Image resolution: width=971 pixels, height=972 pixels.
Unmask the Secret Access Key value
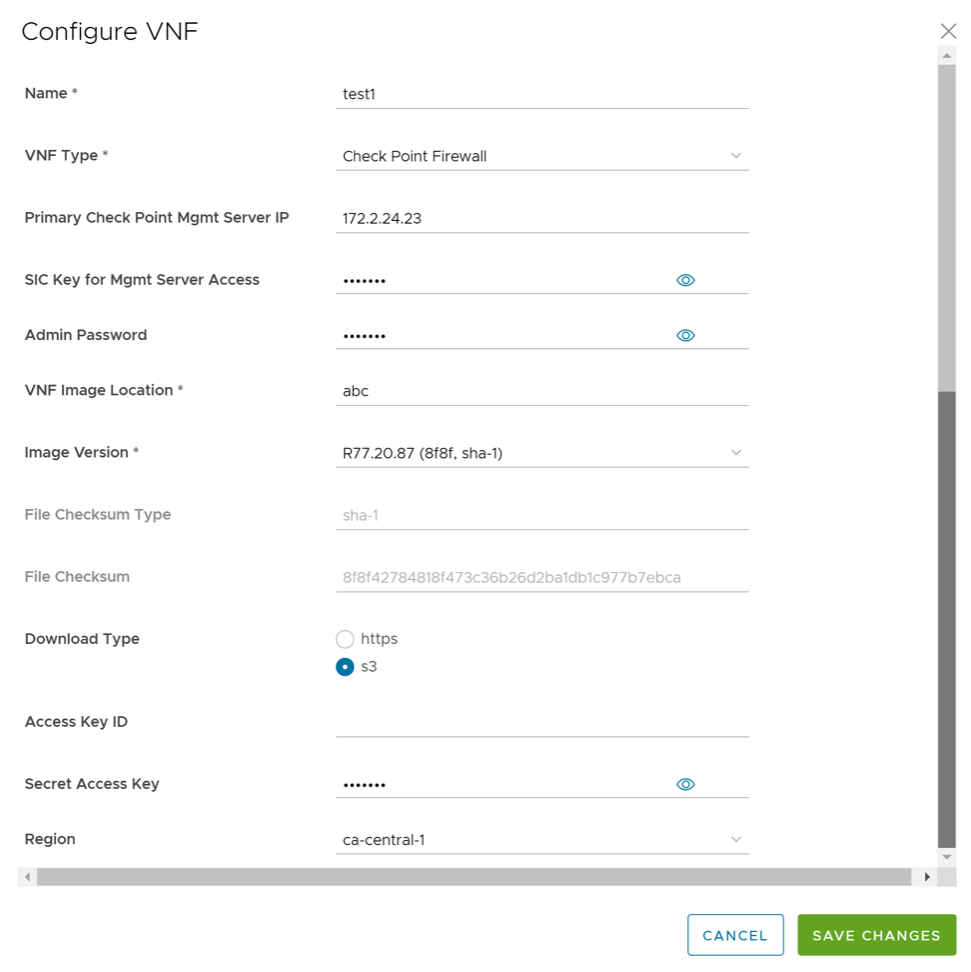[685, 785]
